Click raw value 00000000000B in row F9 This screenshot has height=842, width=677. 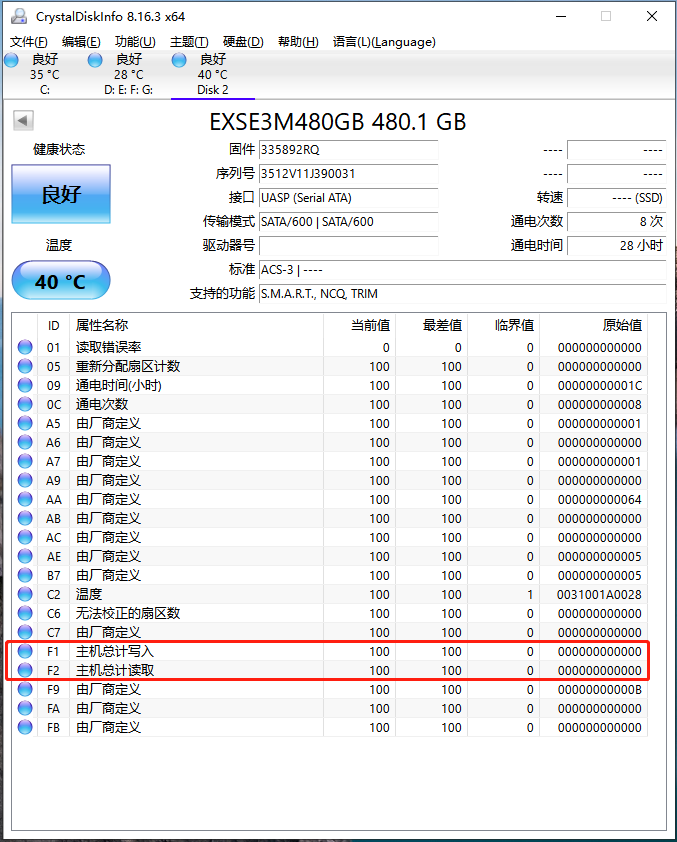point(599,689)
